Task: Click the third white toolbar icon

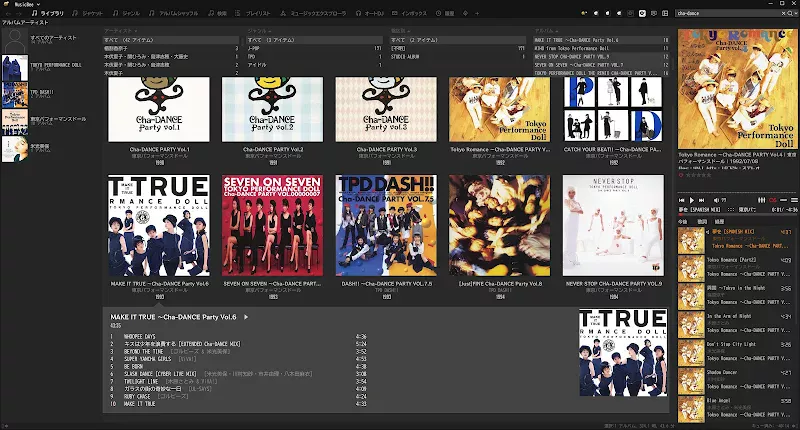Action: [608, 13]
